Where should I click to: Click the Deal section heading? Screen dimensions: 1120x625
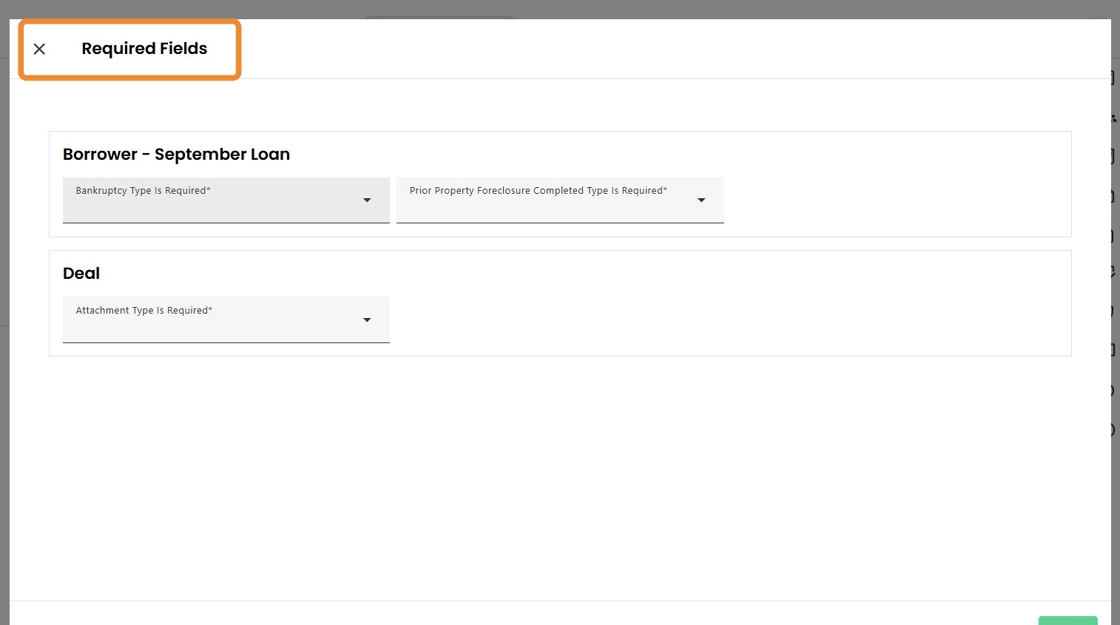pos(81,274)
